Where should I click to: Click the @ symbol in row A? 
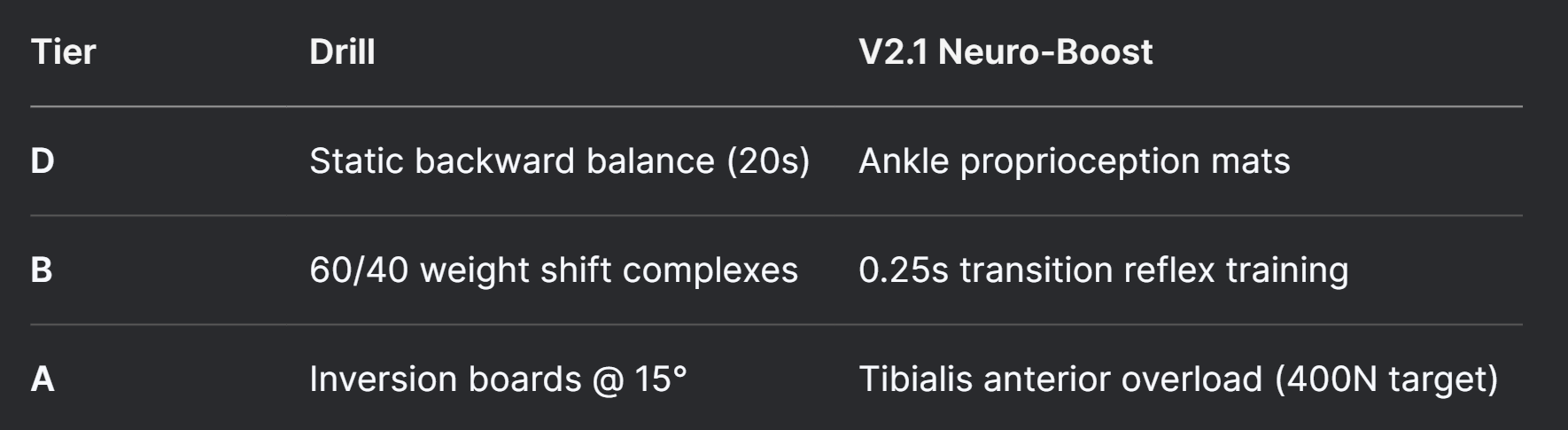point(608,380)
